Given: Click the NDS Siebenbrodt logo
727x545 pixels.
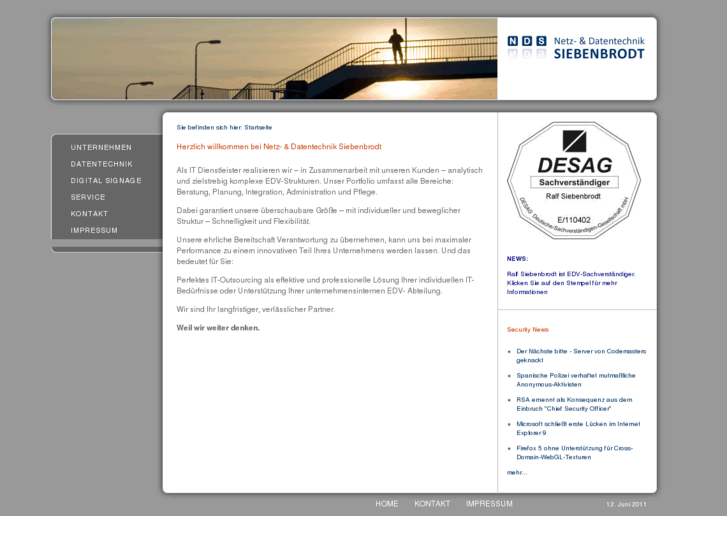Looking at the screenshot, I should point(576,47).
